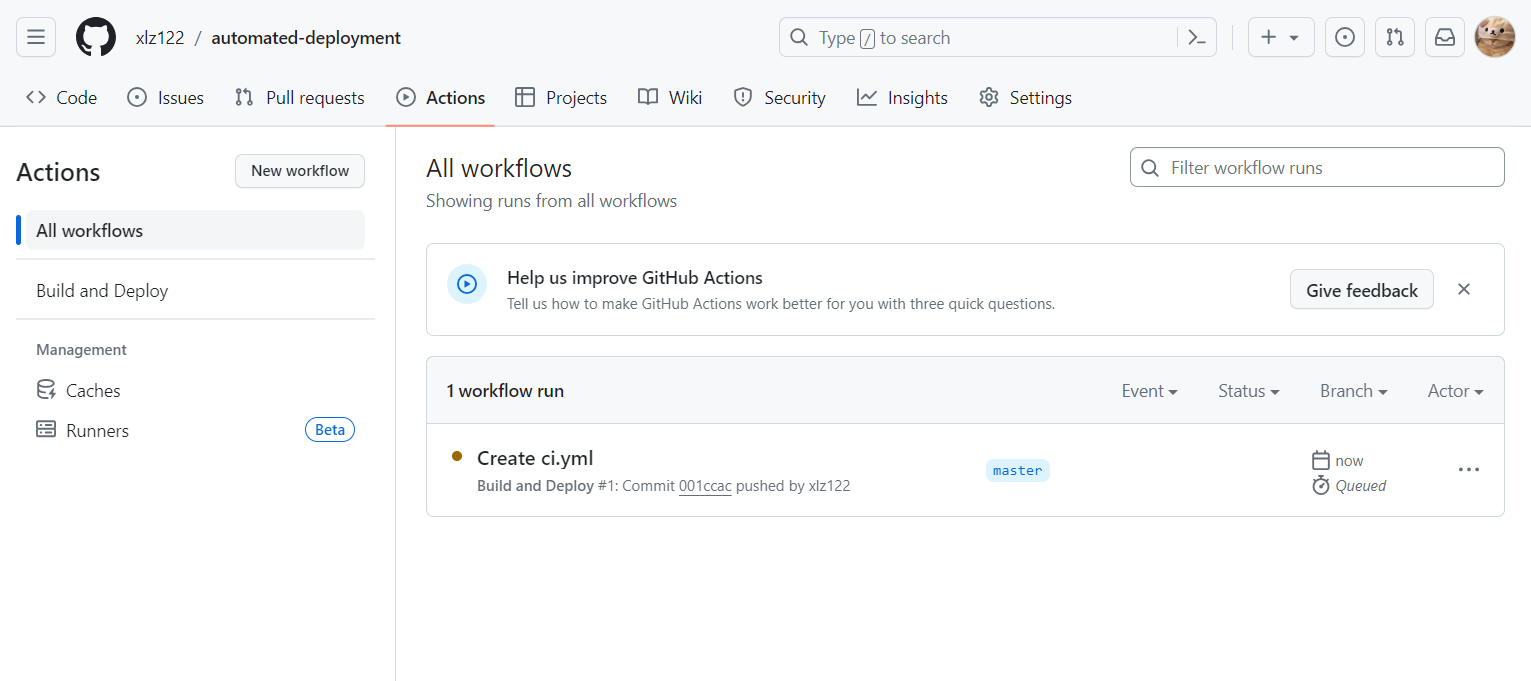Open the issues icon in header

tap(1345, 37)
